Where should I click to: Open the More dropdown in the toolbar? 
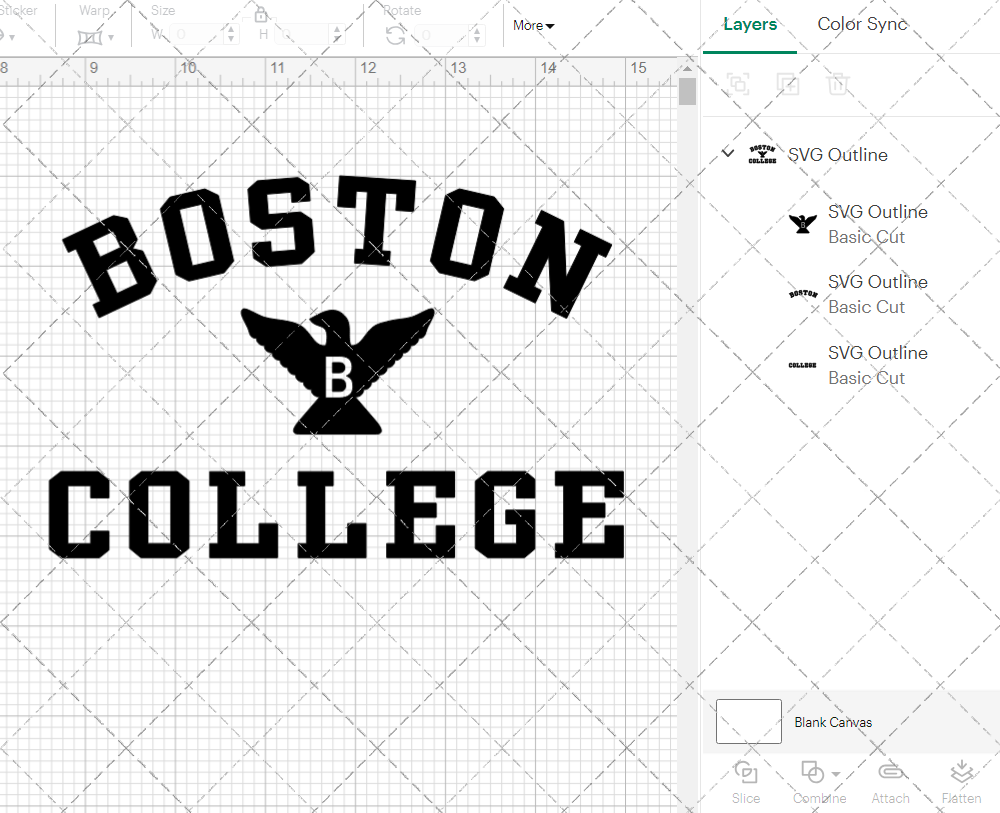click(532, 25)
